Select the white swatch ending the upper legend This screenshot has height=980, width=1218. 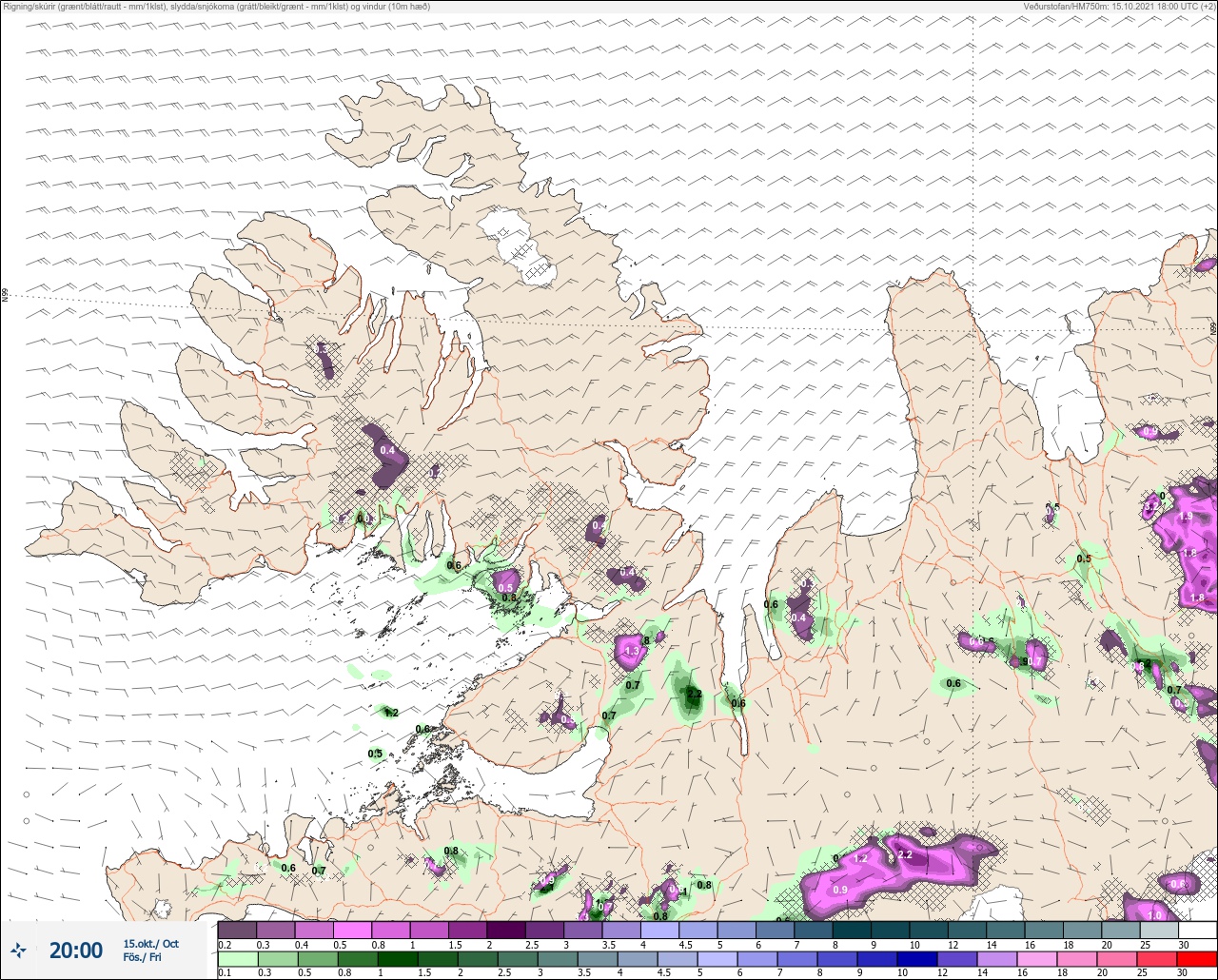pyautogui.click(x=1197, y=930)
